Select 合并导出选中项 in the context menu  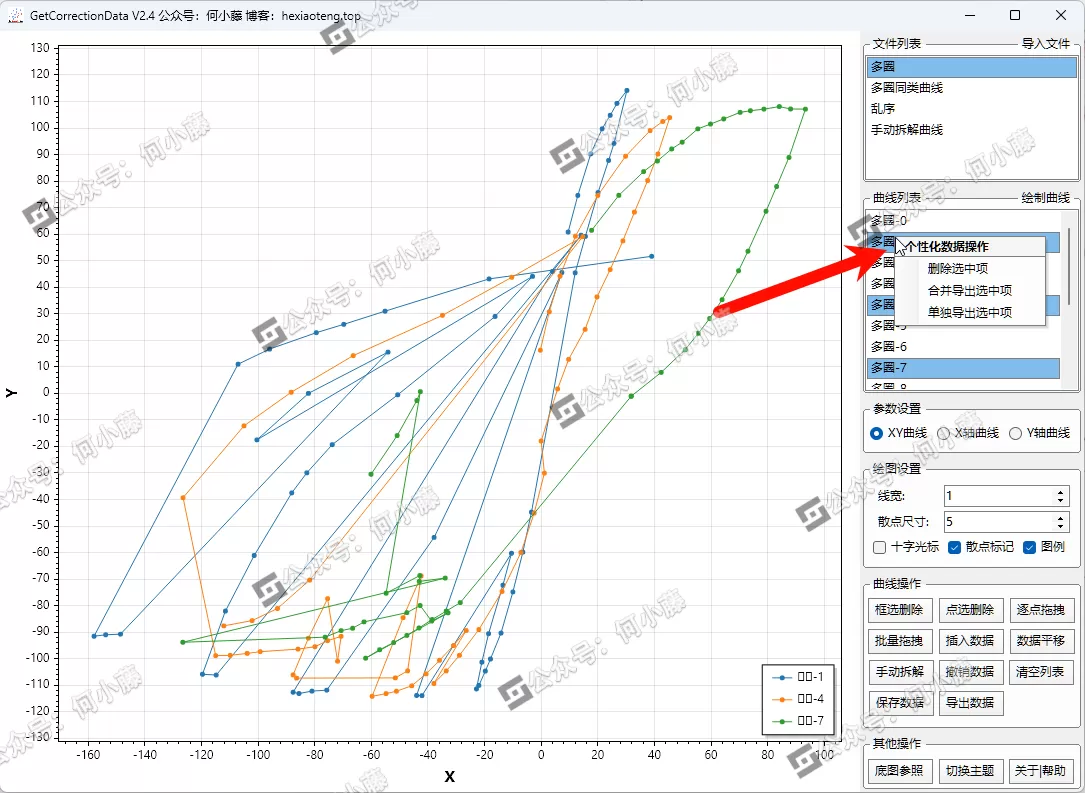(x=969, y=290)
